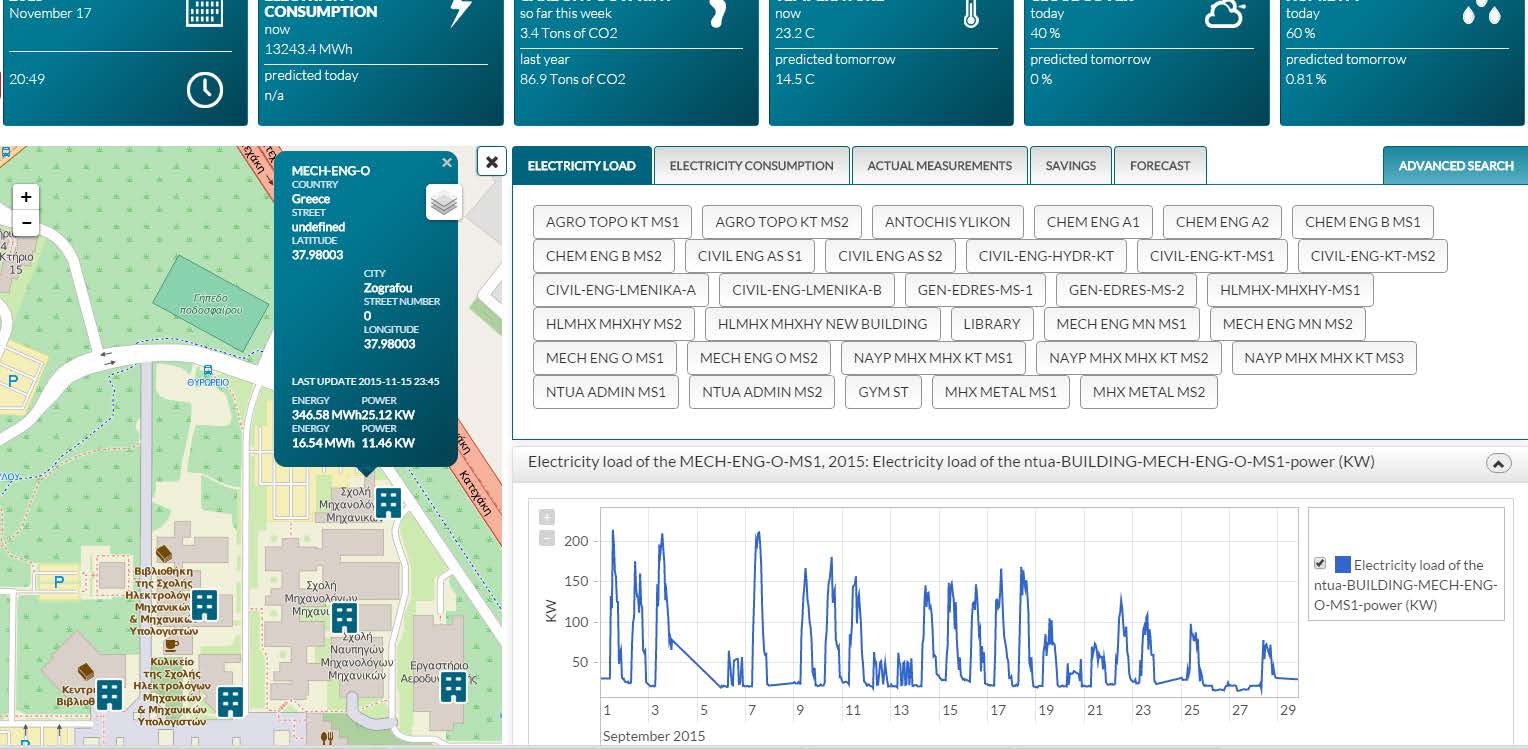Select CIVIL ENG AS S1 building
1528x749 pixels.
[x=750, y=256]
